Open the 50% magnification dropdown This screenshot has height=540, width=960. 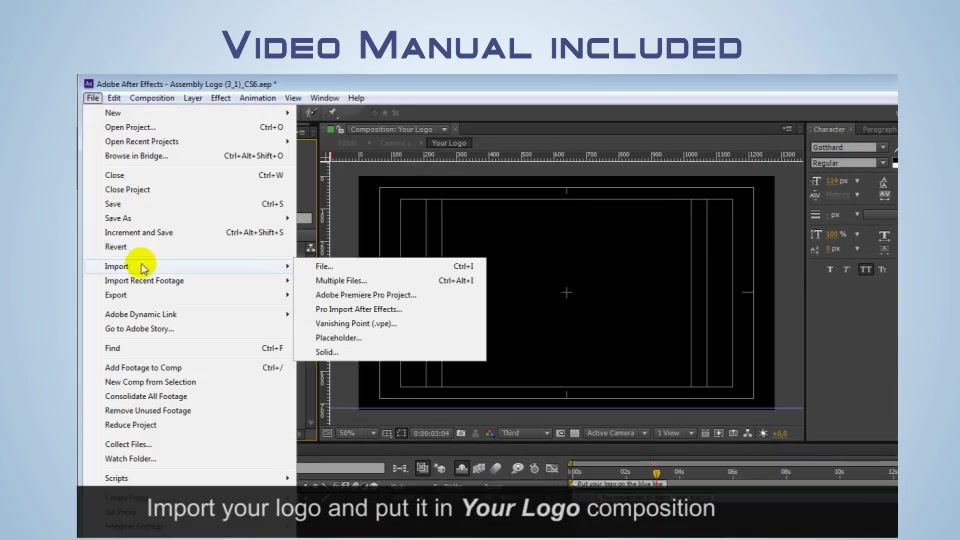click(x=358, y=433)
